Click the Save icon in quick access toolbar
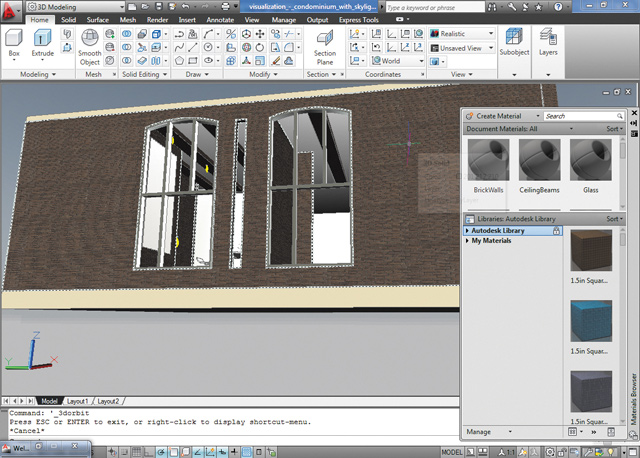Viewport: 640px width, 458px height. tap(159, 7)
